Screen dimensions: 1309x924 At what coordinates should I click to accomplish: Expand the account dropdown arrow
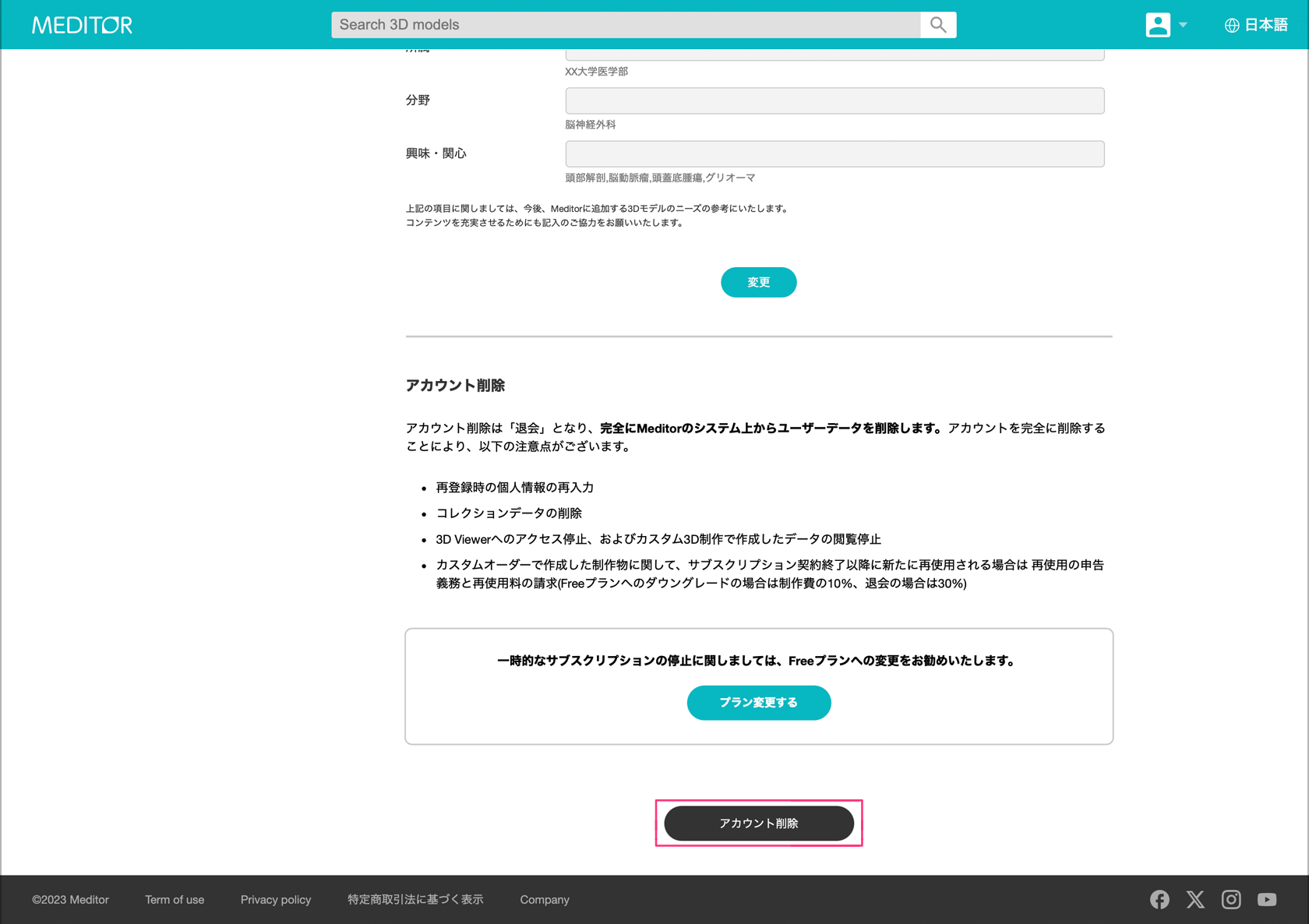(x=1183, y=25)
